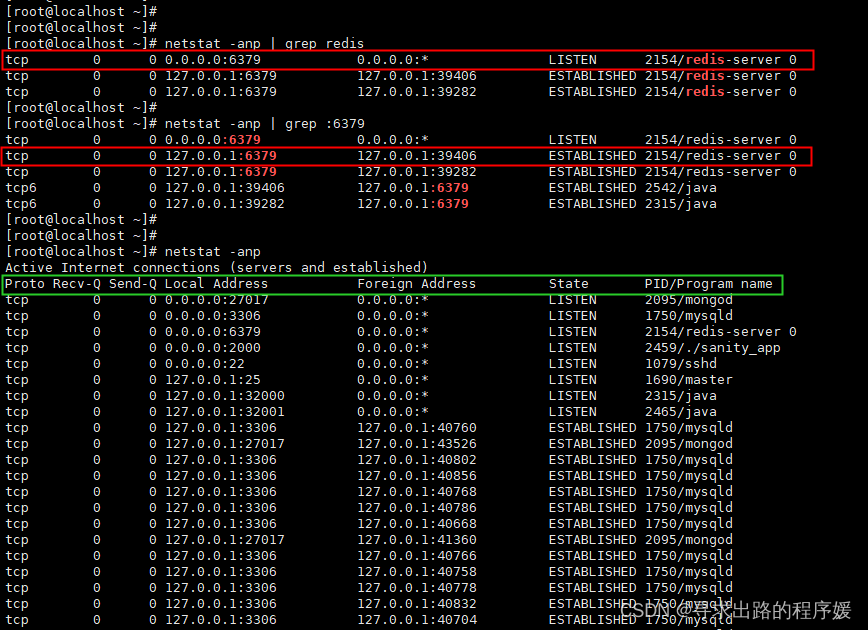This screenshot has width=868, height=630.
Task: Click 2315/java in the 127.0.0.1:32000 row
Action: pos(680,396)
